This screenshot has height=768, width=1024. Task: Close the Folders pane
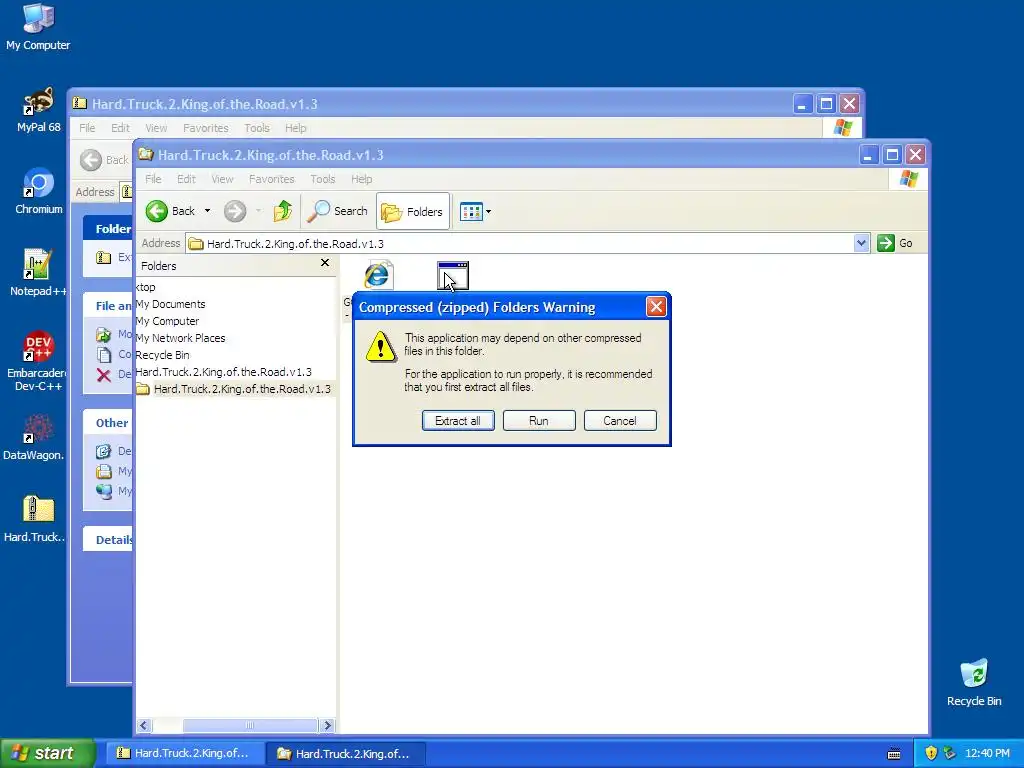click(x=325, y=263)
